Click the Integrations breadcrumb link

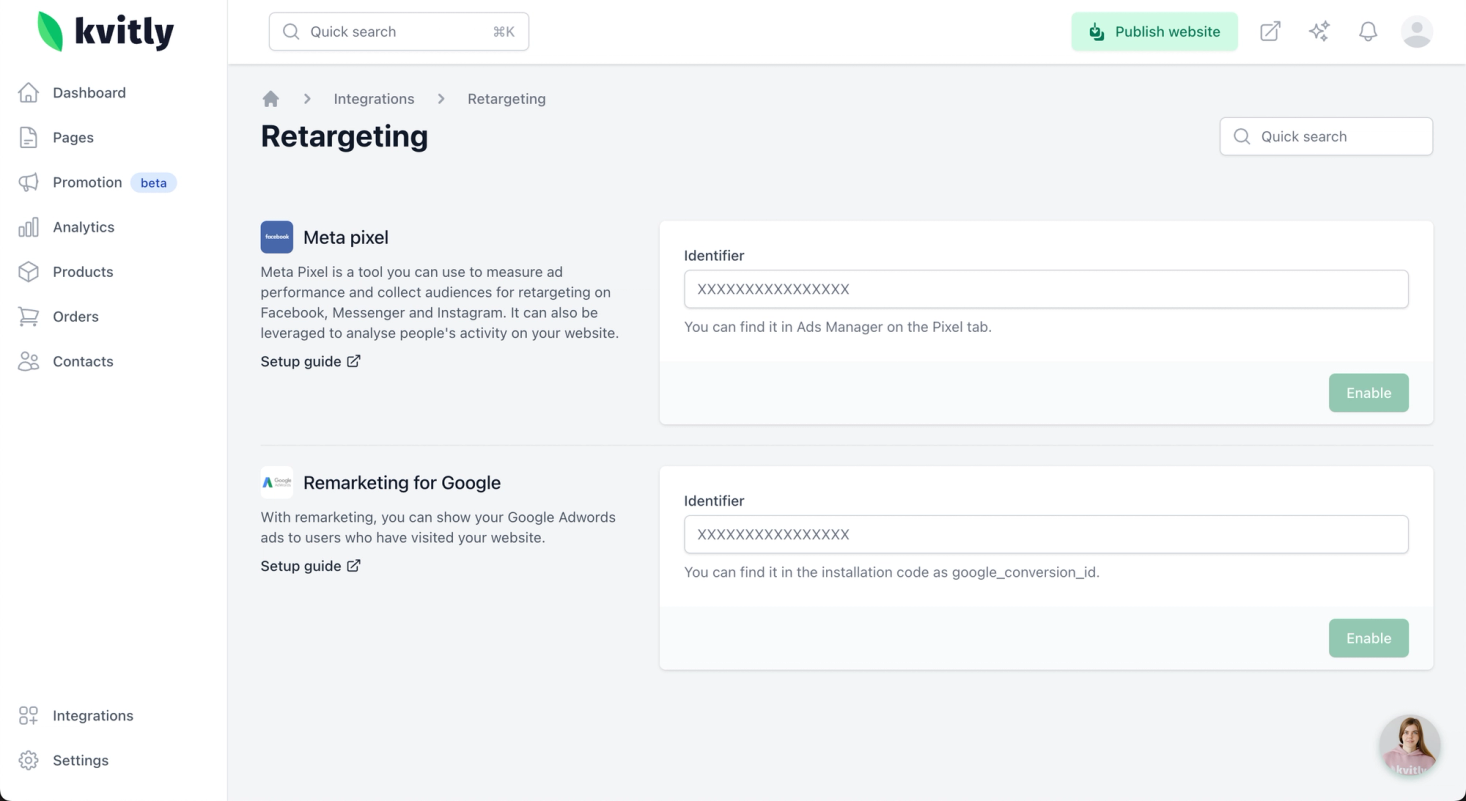click(374, 99)
